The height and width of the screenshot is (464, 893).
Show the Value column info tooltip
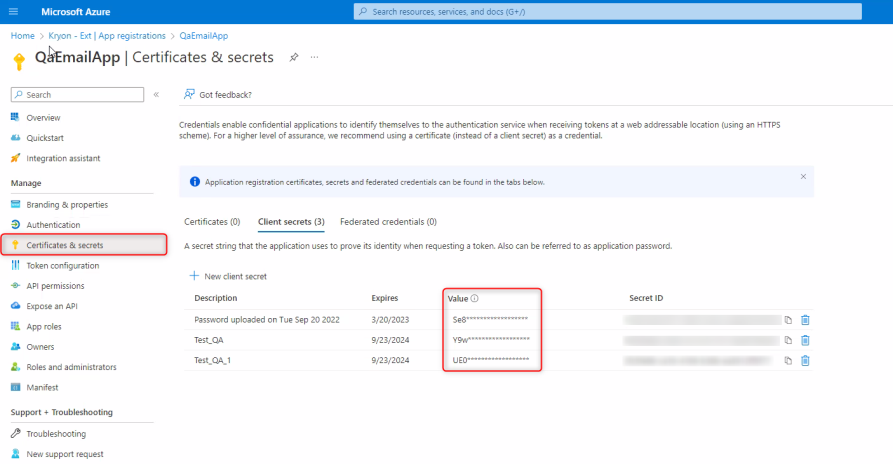[x=474, y=298]
